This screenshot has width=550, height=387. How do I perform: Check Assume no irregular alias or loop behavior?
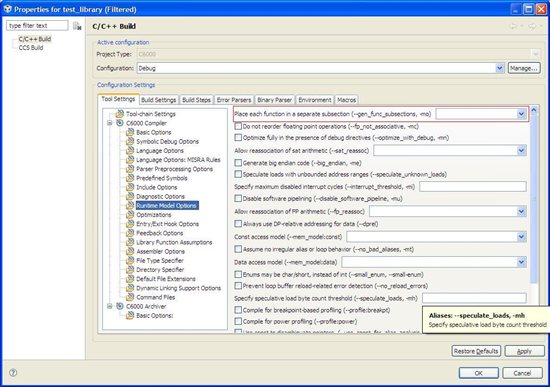(238, 249)
